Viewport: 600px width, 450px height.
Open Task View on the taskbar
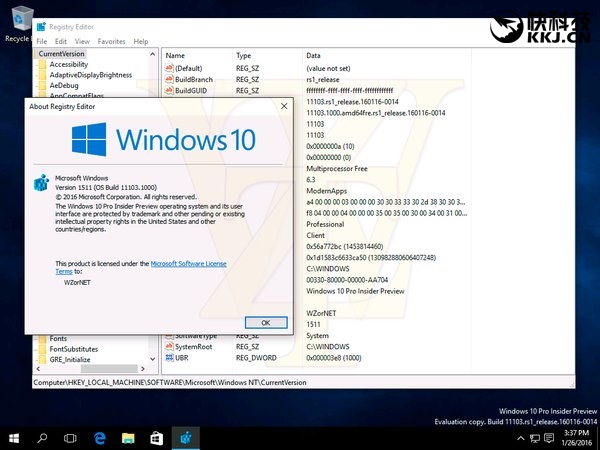pos(70,439)
